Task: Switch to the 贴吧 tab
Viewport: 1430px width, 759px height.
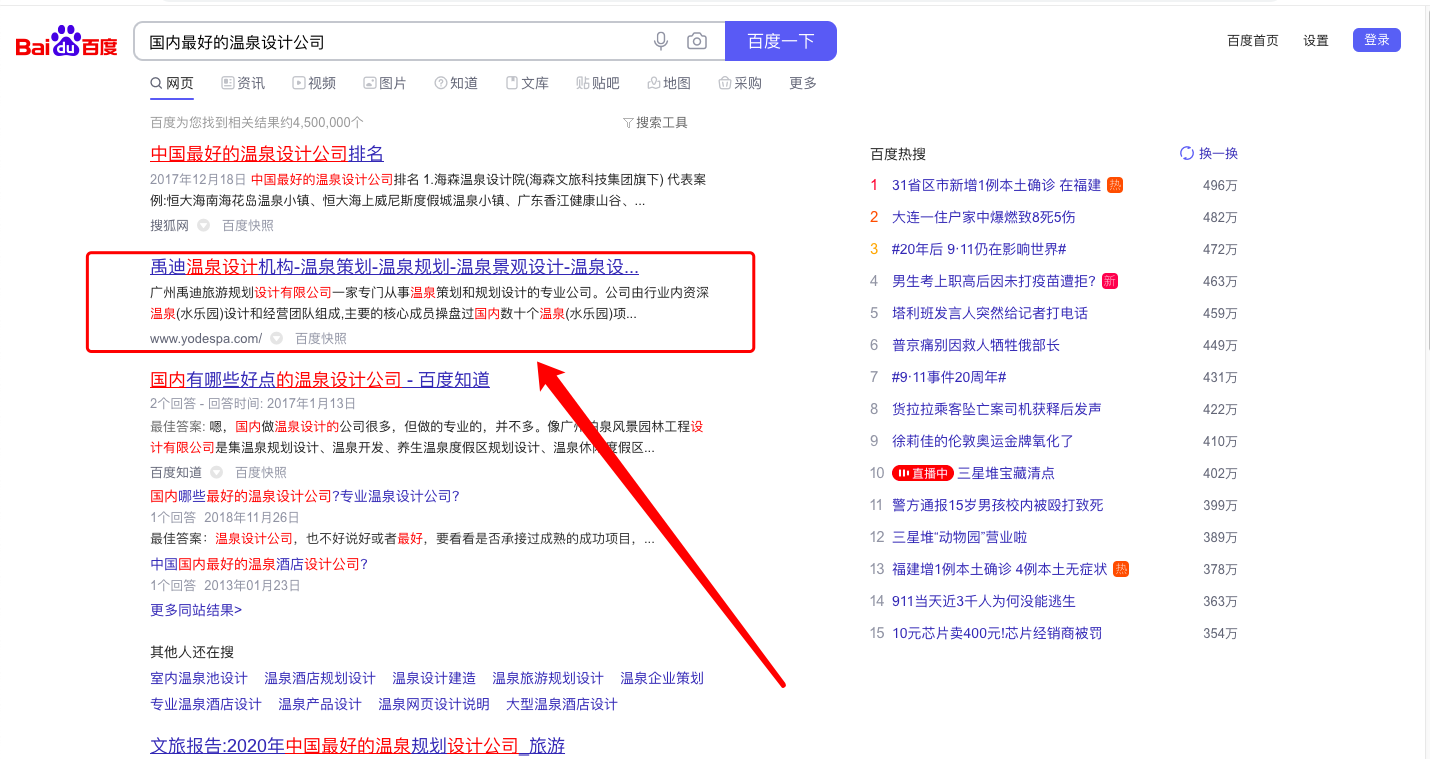Action: coord(598,83)
